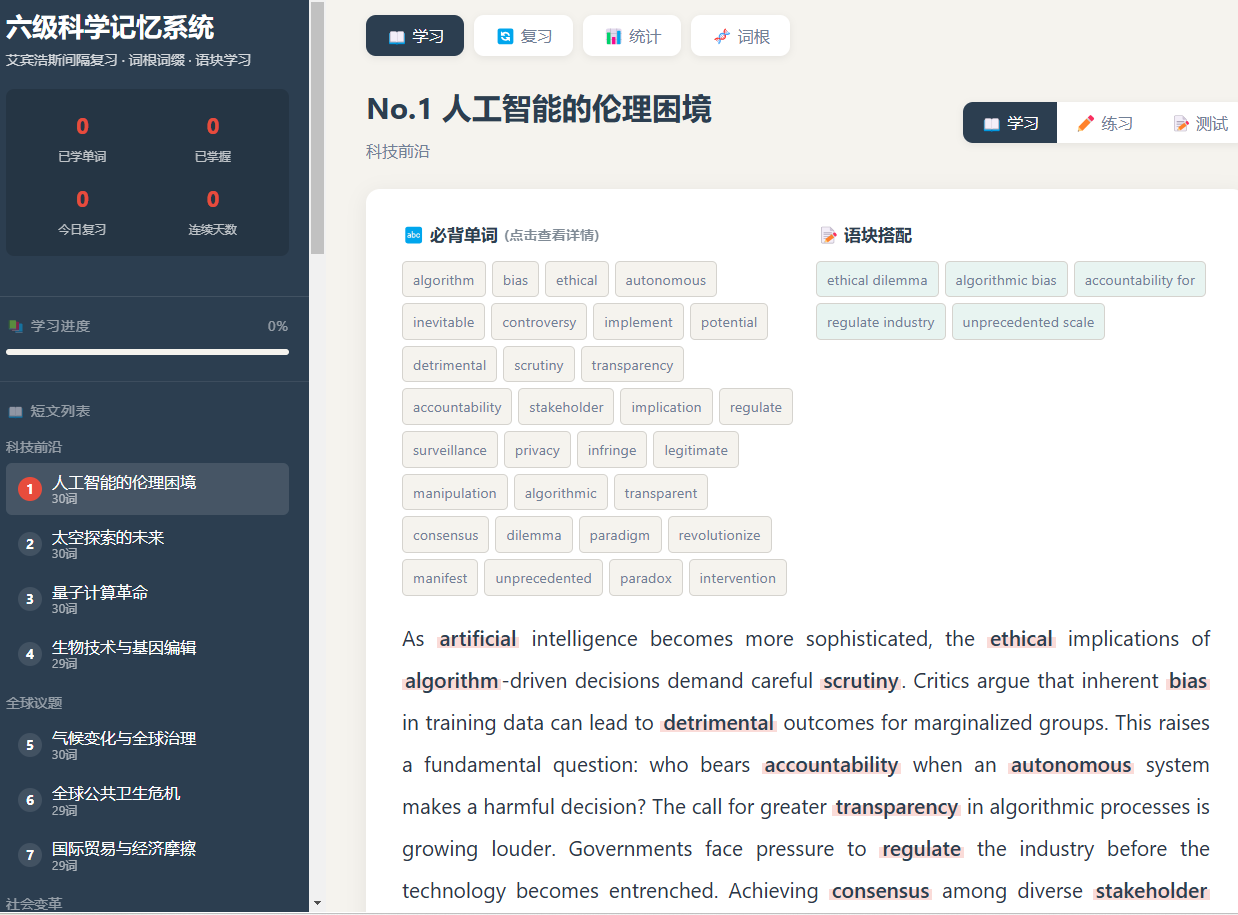Click the word chip scrutiny
The width and height of the screenshot is (1238, 915).
(539, 365)
